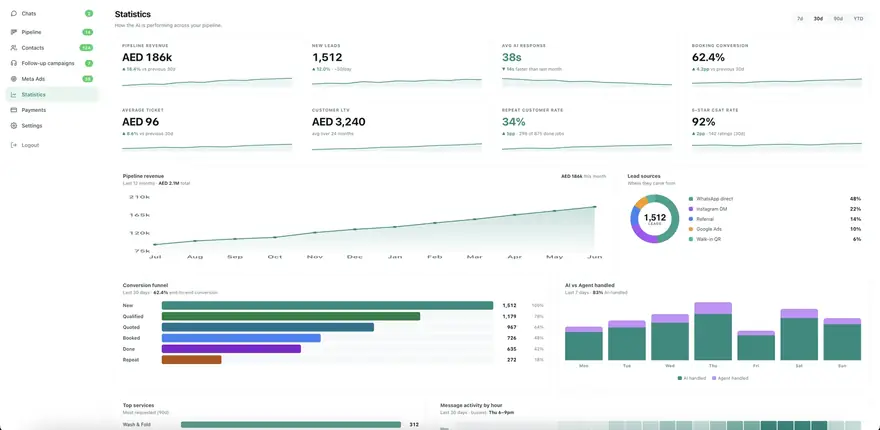Click the Done funnel bar
Viewport: 880px width, 430px height.
click(231, 349)
